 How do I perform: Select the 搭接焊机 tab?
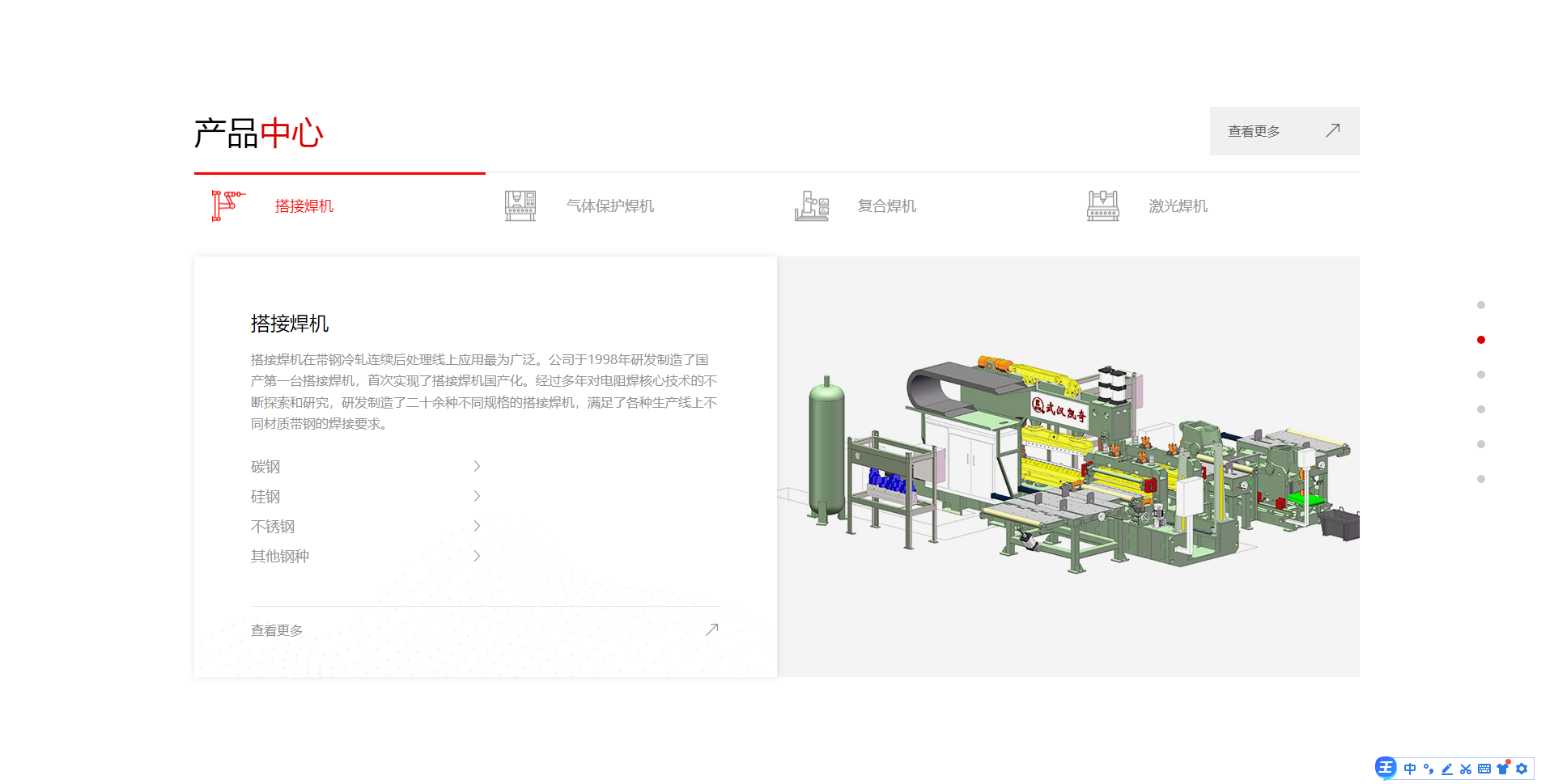pyautogui.click(x=340, y=206)
